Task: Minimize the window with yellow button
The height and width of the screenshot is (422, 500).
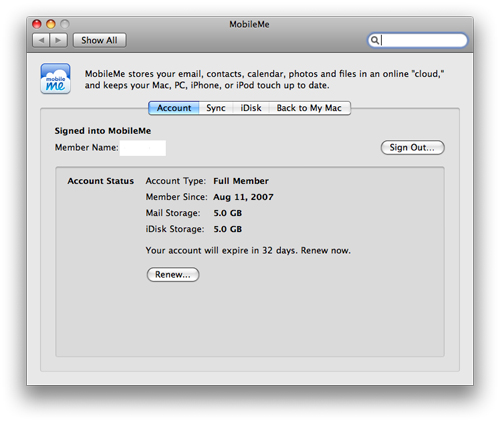Action: (x=51, y=24)
